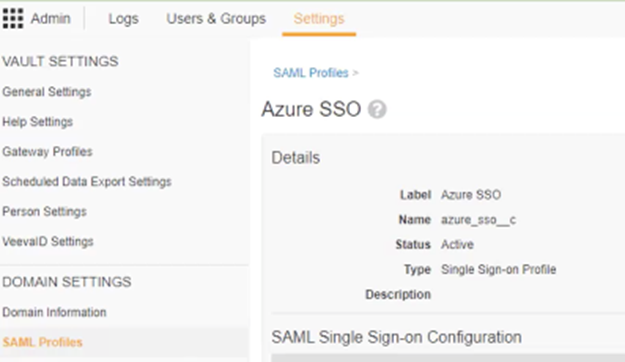Switch to the Logs tab
625x362 pixels.
124,18
